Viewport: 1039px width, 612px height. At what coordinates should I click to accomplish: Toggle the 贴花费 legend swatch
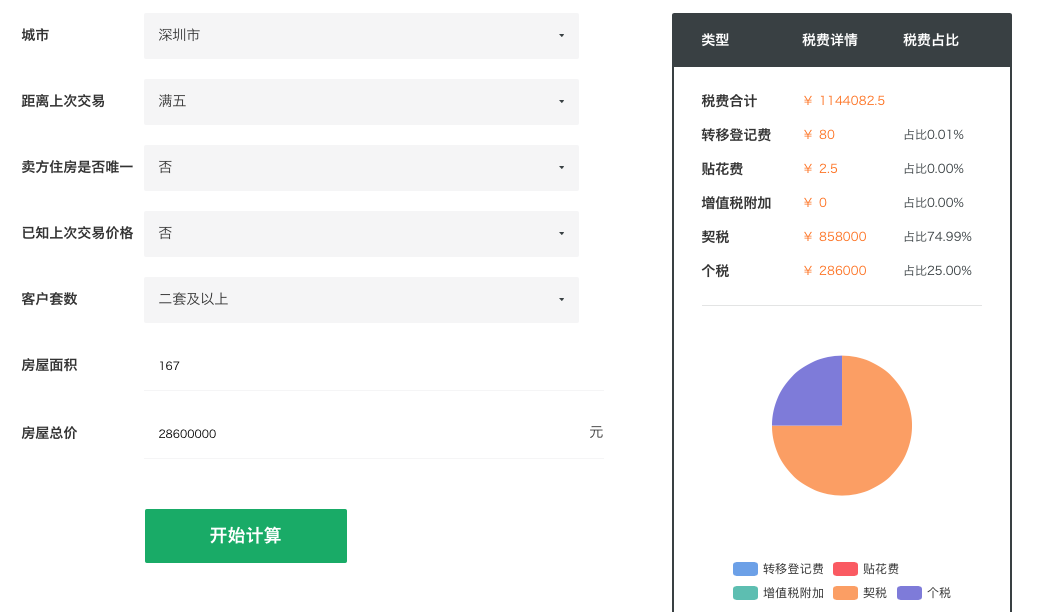pyautogui.click(x=846, y=569)
